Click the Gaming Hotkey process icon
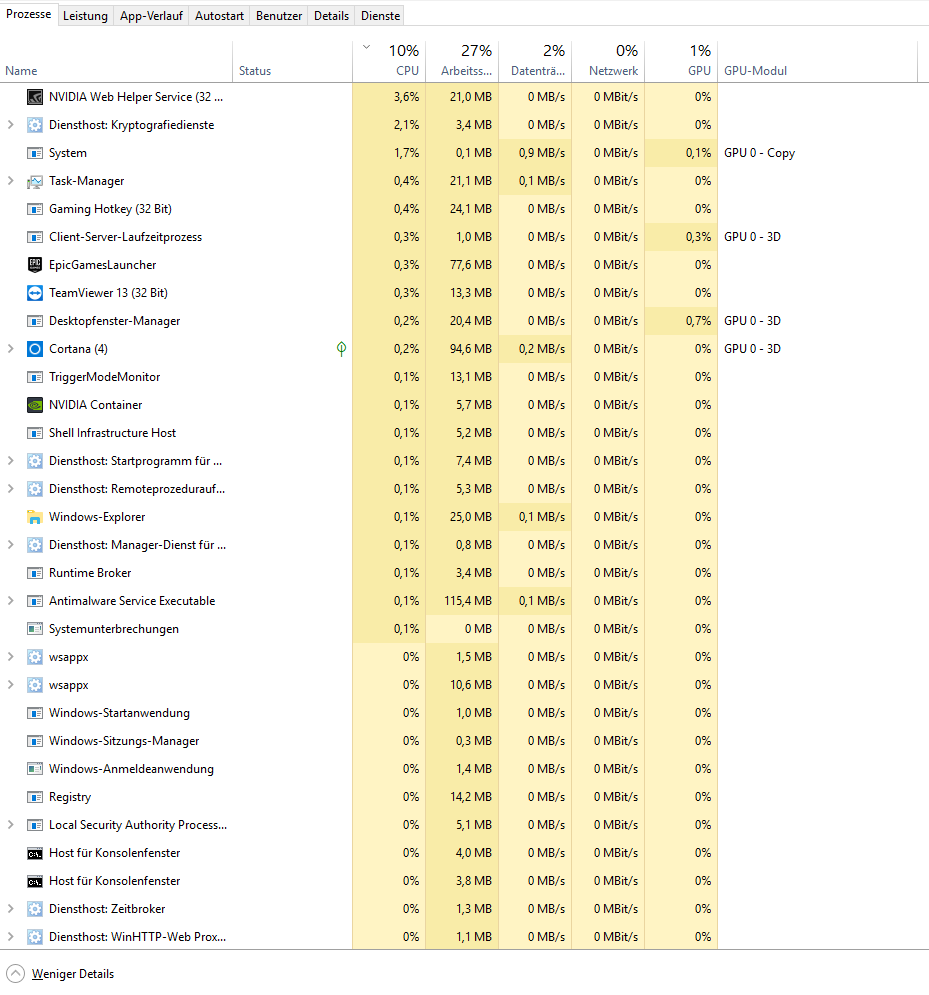The width and height of the screenshot is (929, 995). coord(35,209)
